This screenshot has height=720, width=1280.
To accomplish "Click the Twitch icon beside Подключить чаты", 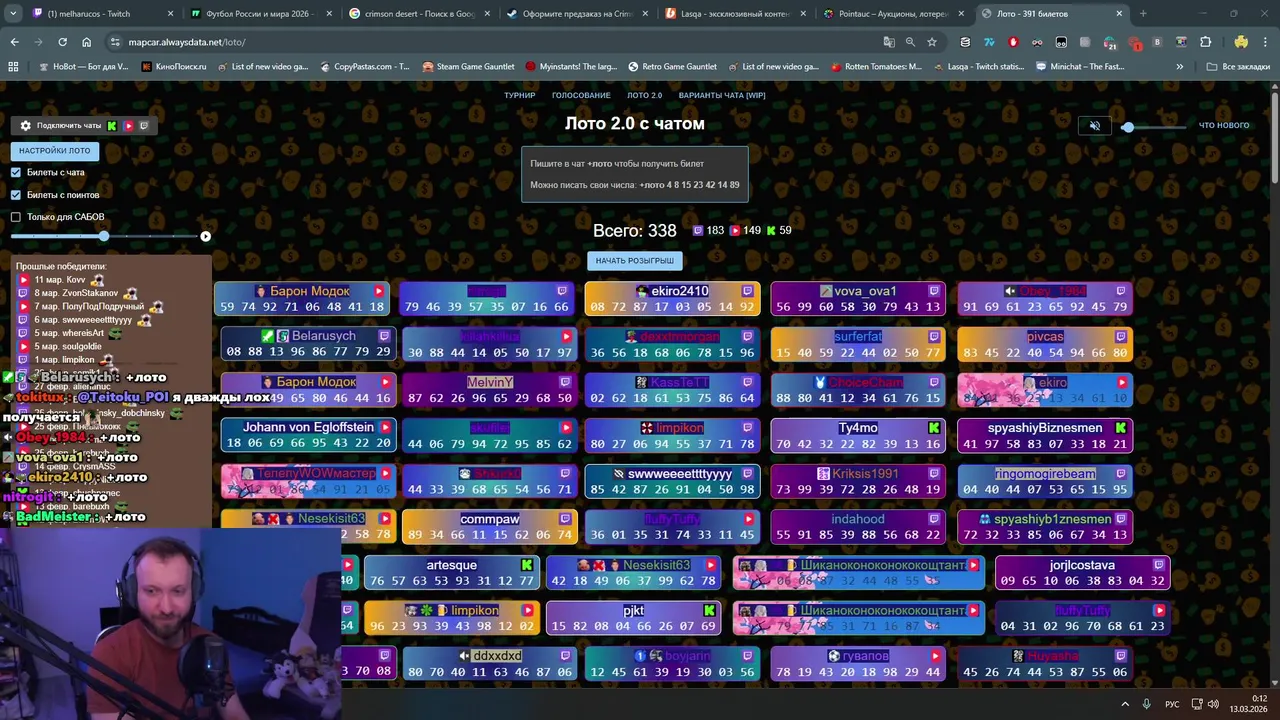I will tap(144, 126).
